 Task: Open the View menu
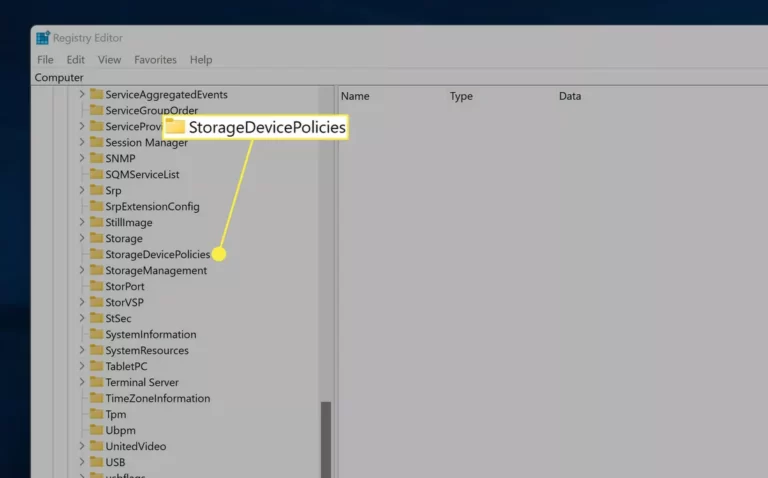[109, 60]
